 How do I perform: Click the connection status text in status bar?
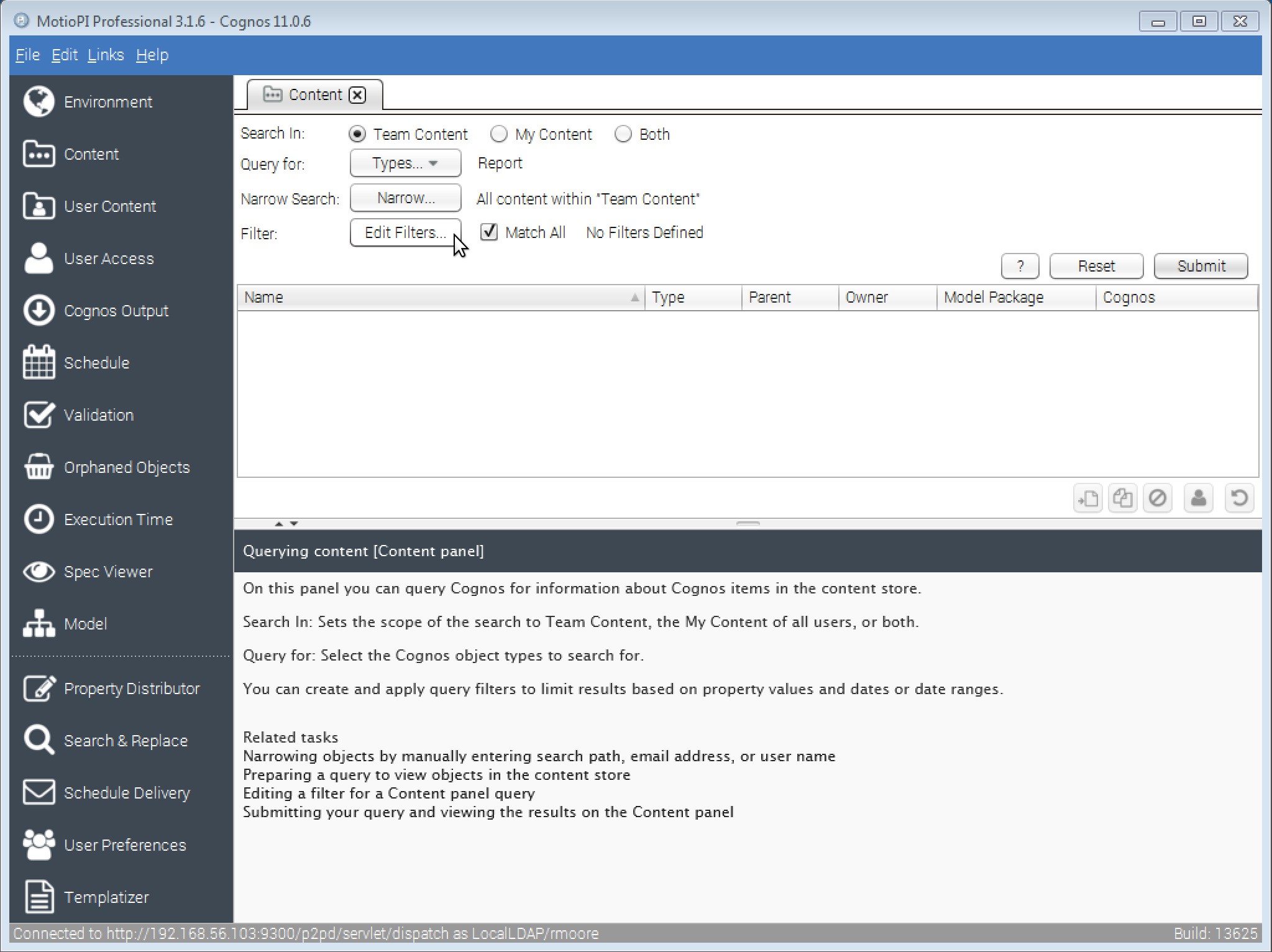[x=306, y=934]
